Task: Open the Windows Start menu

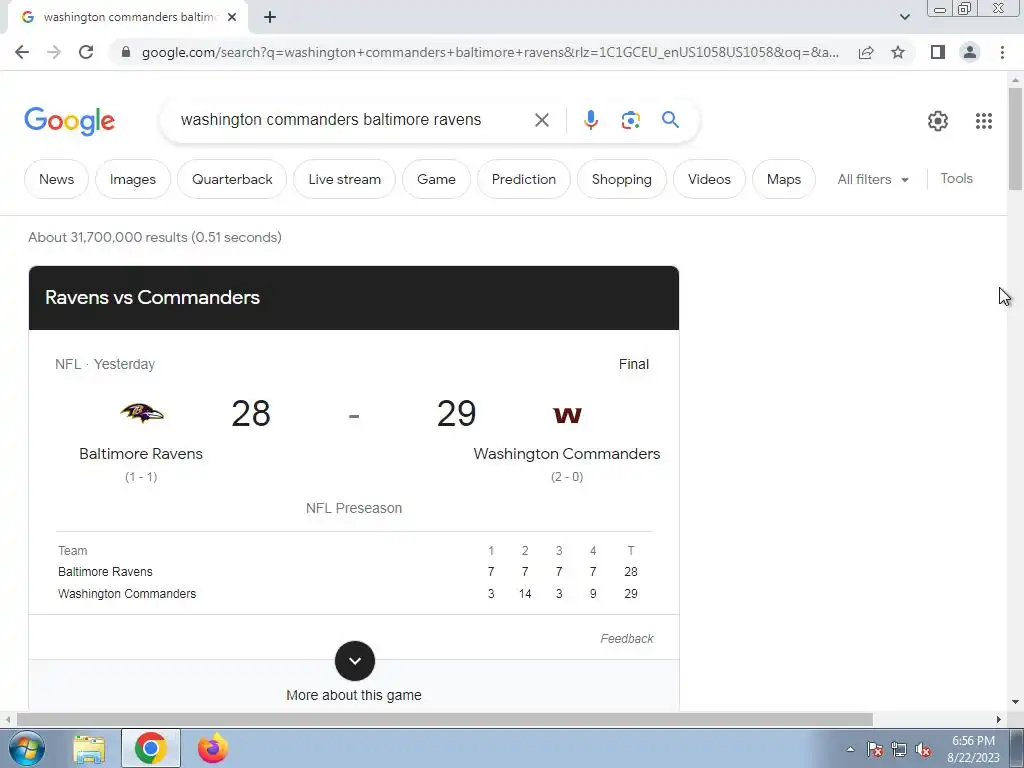Action: (26, 748)
